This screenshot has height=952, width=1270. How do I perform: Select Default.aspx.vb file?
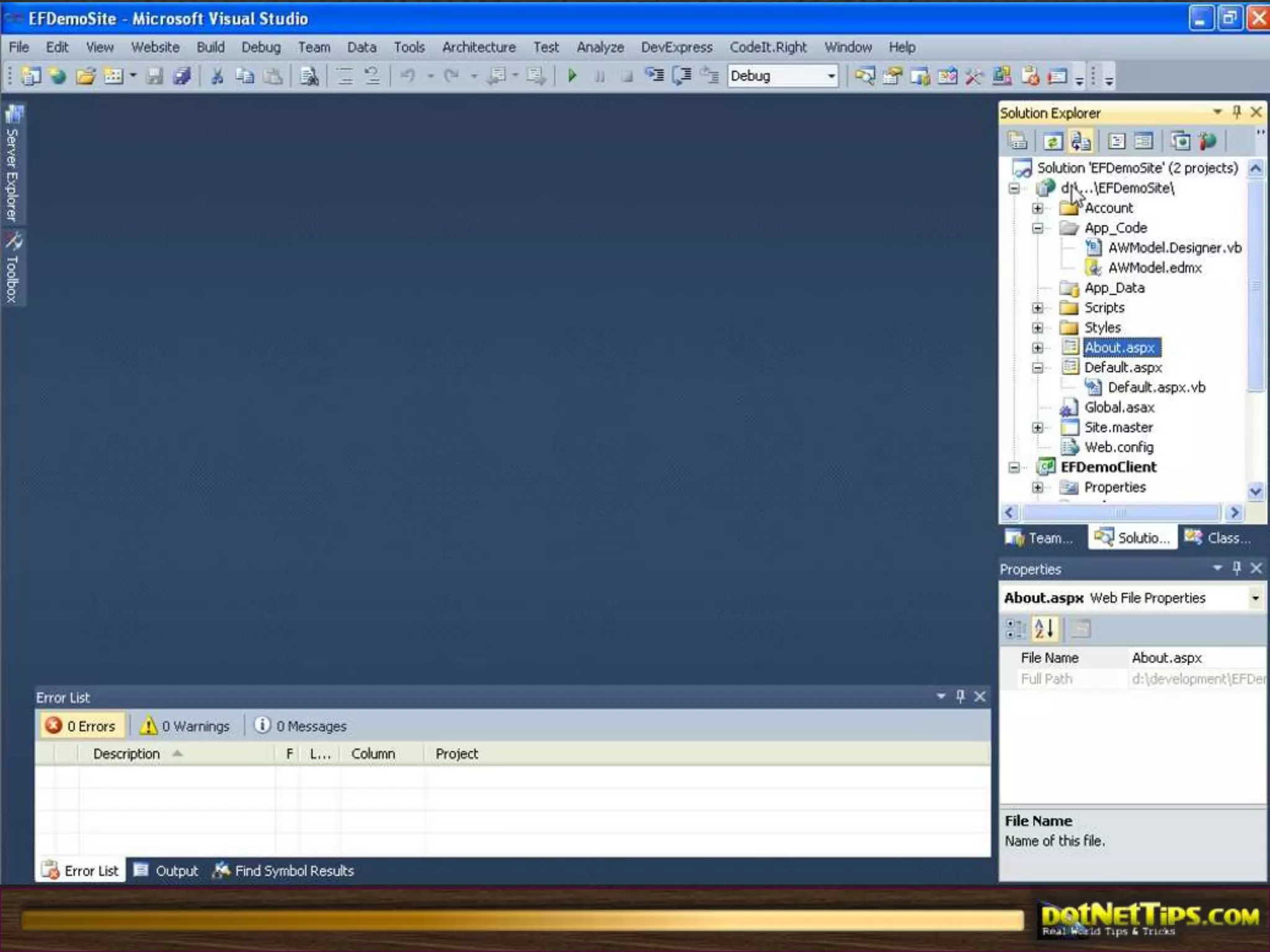click(1157, 388)
